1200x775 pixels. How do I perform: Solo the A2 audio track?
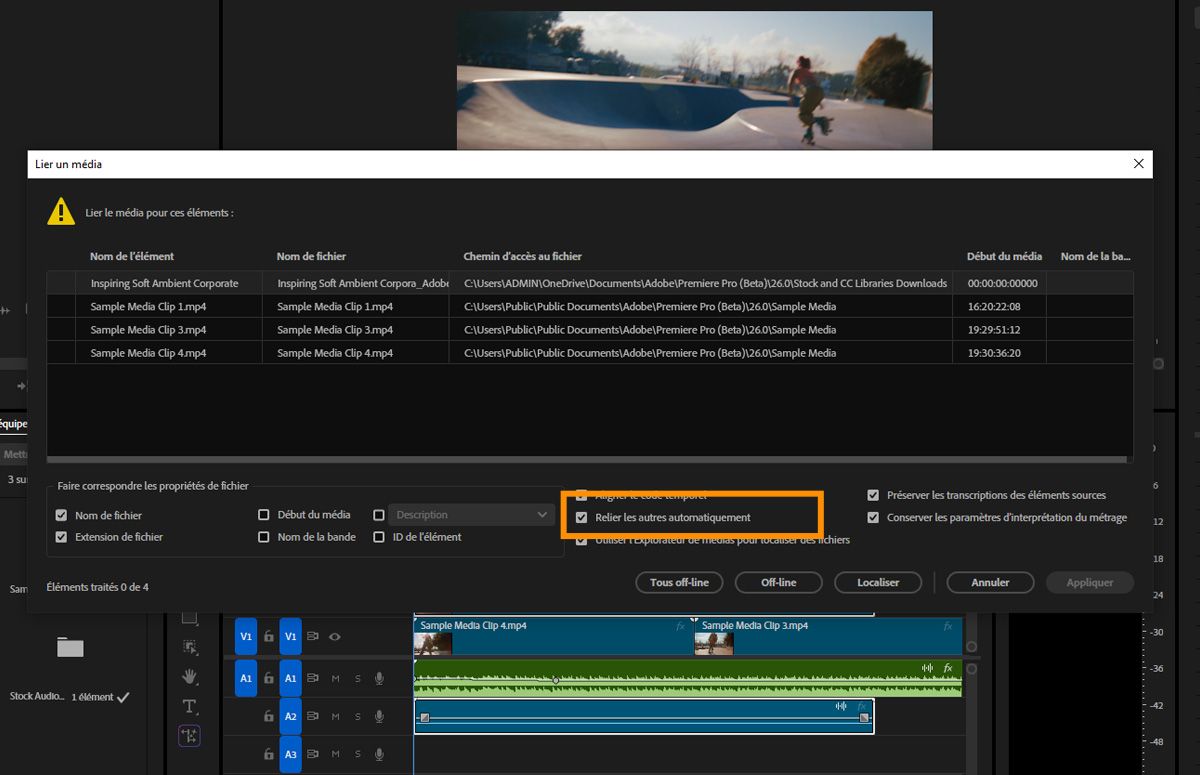tap(358, 716)
